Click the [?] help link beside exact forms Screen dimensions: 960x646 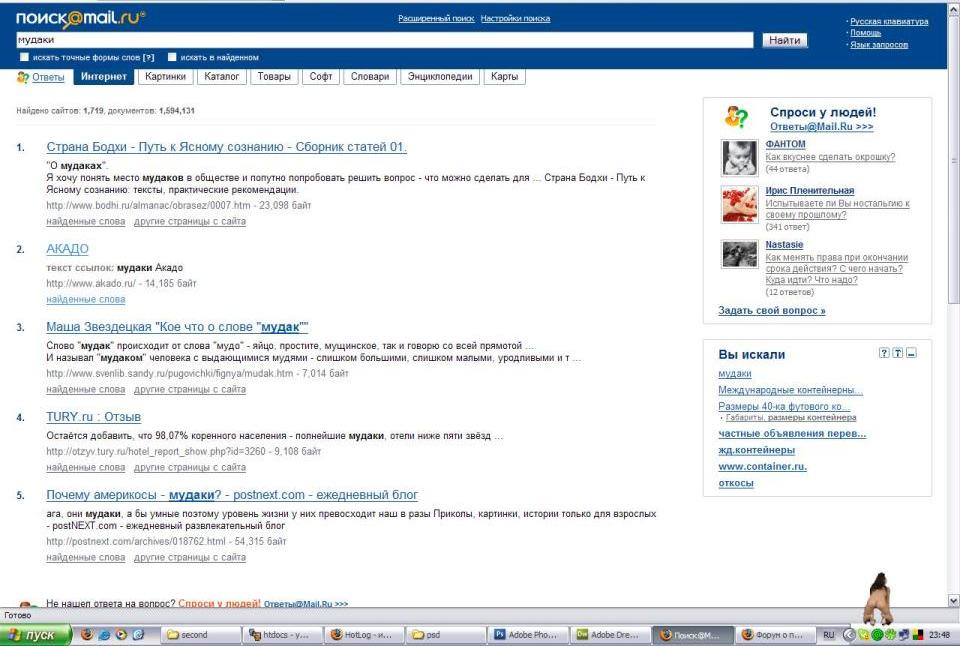(x=148, y=58)
